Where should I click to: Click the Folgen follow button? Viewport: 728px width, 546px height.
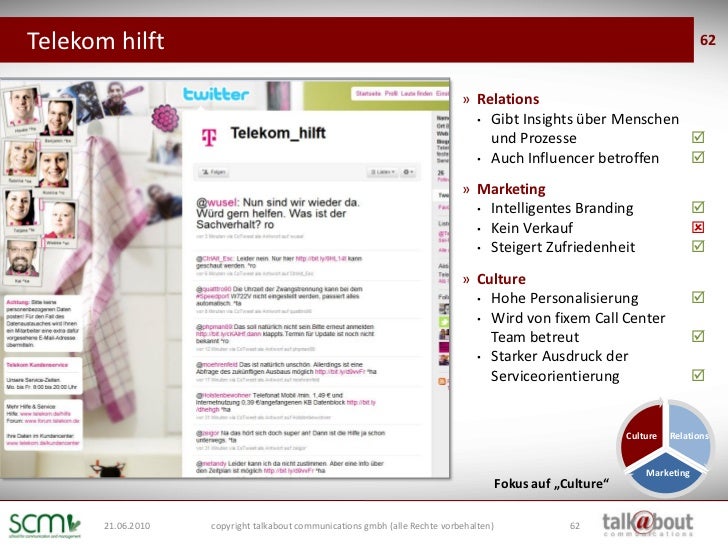point(214,172)
